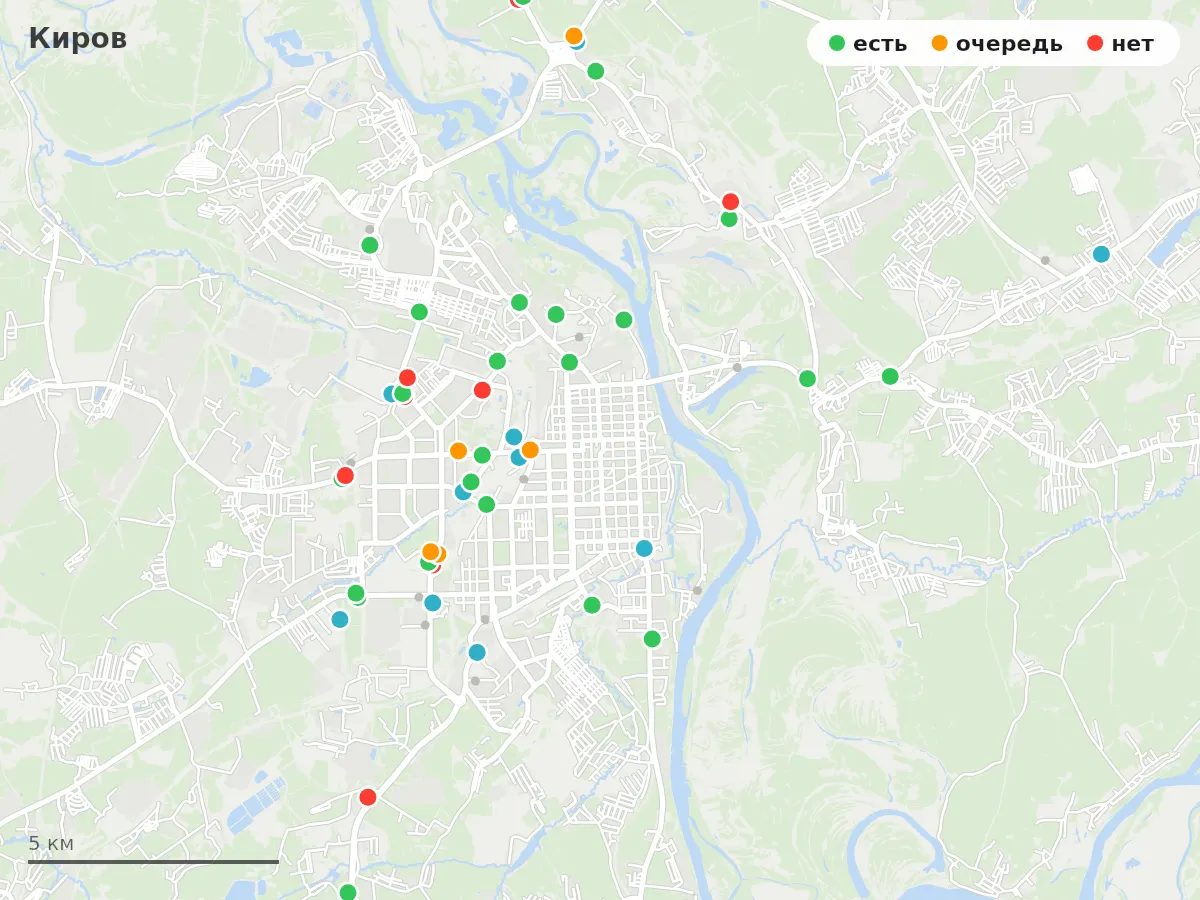The width and height of the screenshot is (1200, 900).
Task: Click the green marker southeast near the river road
Action: point(652,638)
